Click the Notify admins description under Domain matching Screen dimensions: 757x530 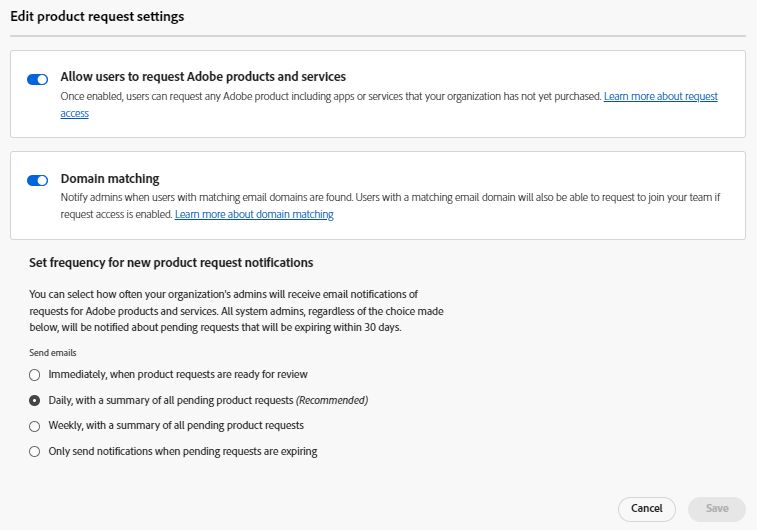390,197
